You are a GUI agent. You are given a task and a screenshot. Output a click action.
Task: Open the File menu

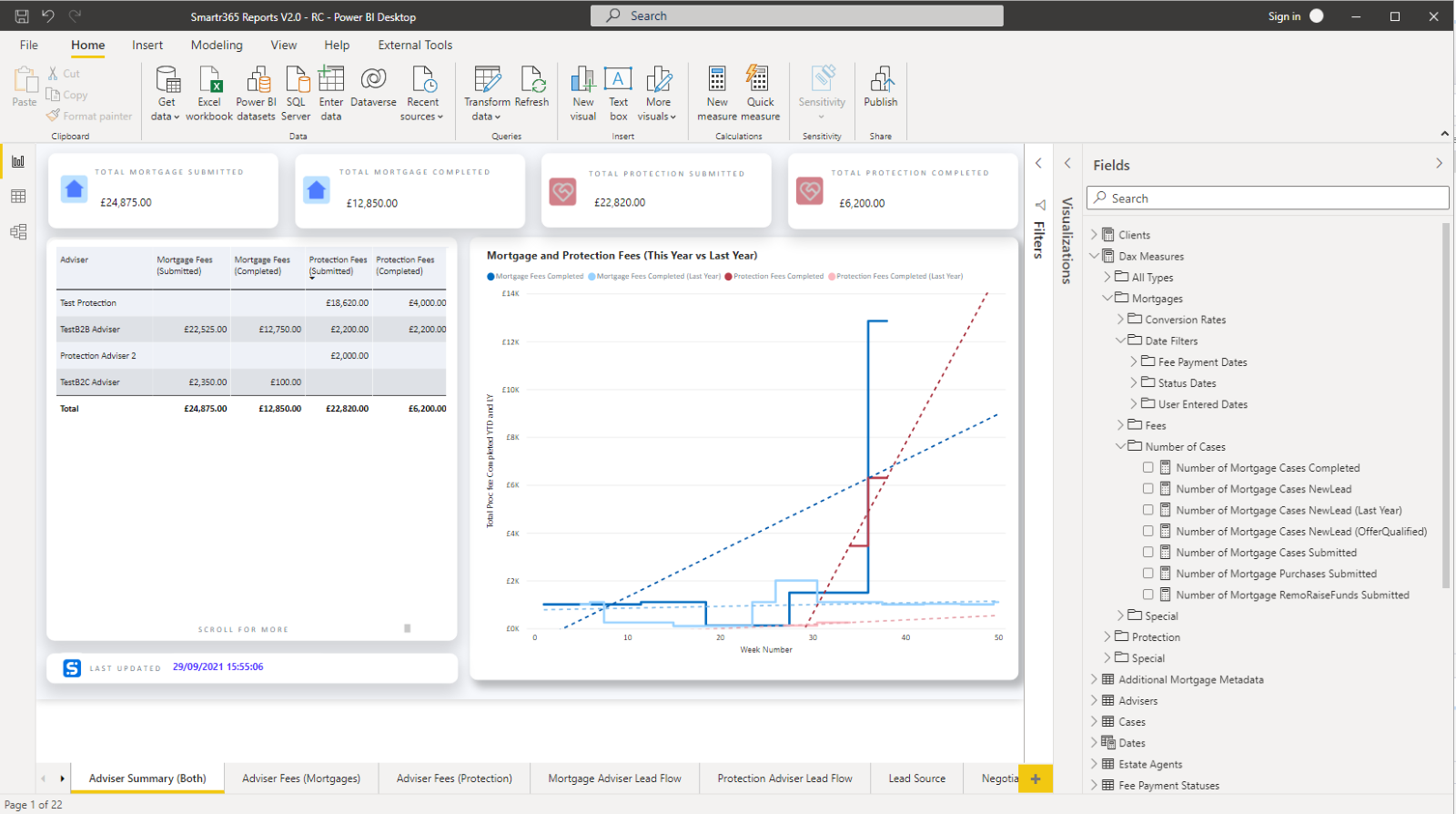[29, 45]
